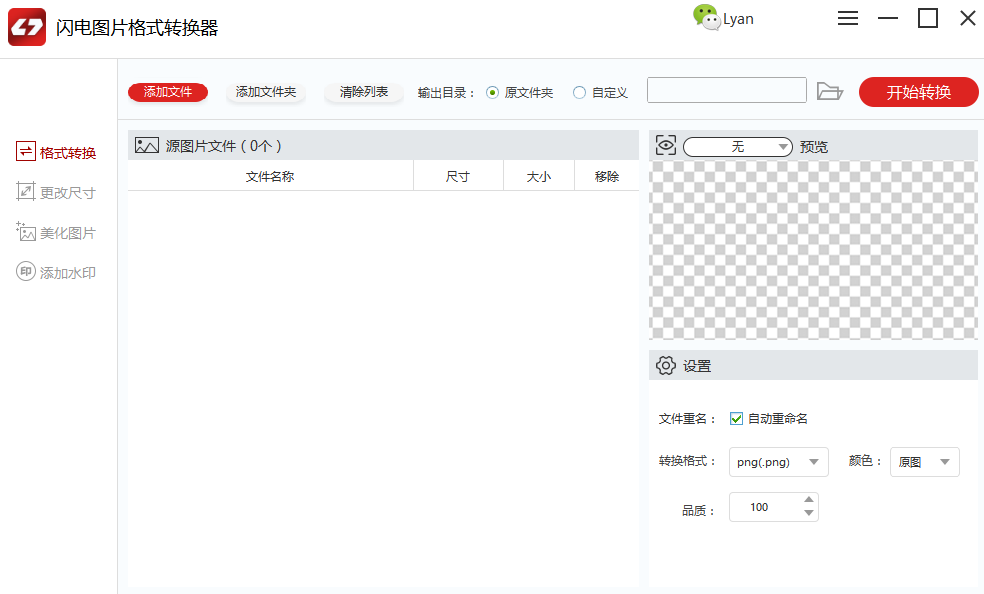
Task: Click the 添加文件 button
Action: [x=168, y=92]
